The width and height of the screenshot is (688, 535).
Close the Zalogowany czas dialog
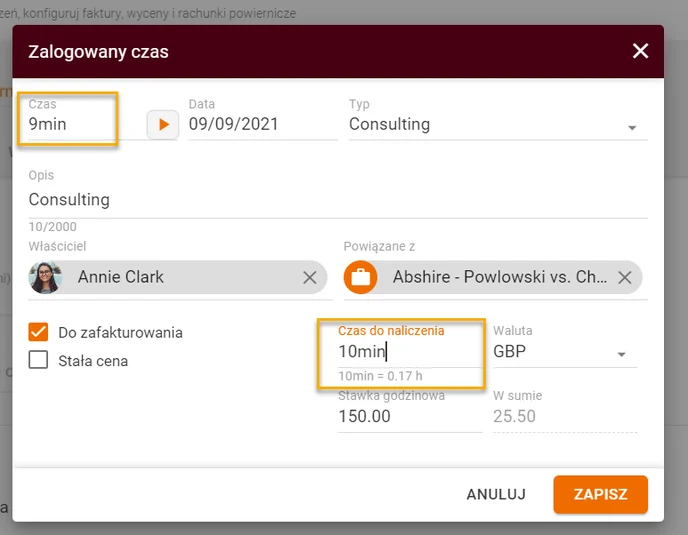tap(640, 51)
